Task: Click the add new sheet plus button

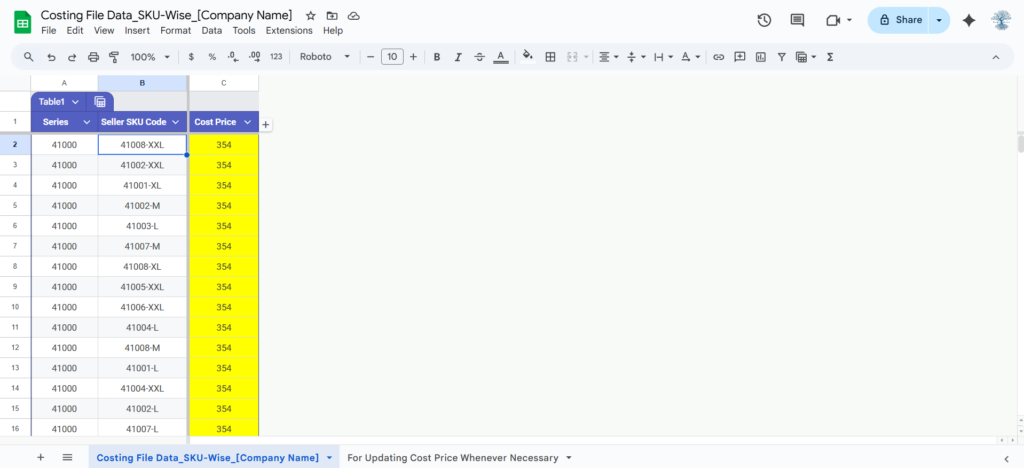Action: (41, 457)
